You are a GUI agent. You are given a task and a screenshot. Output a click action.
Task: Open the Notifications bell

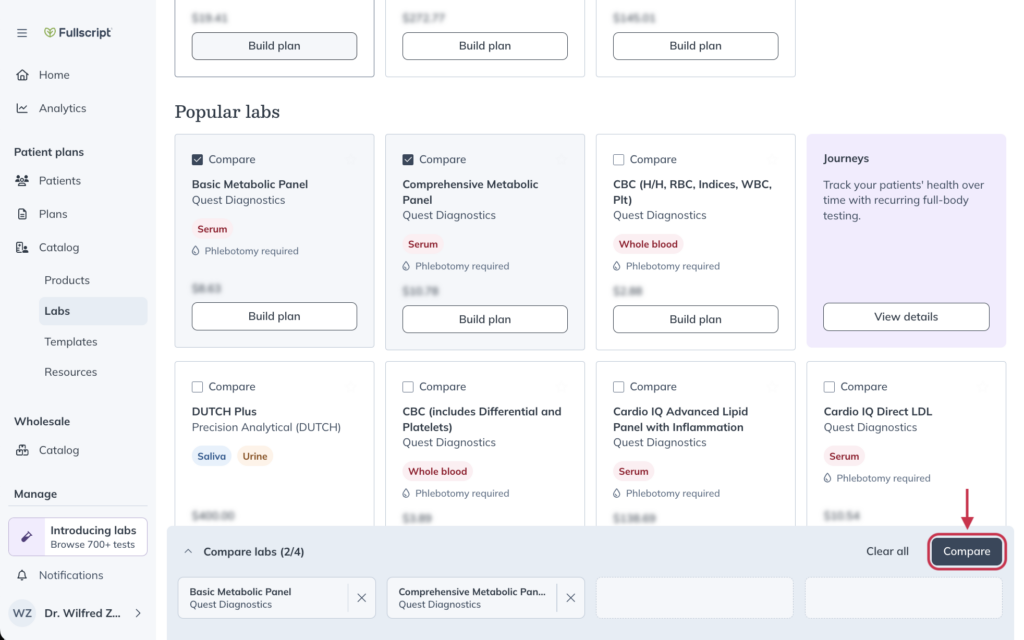coord(22,575)
